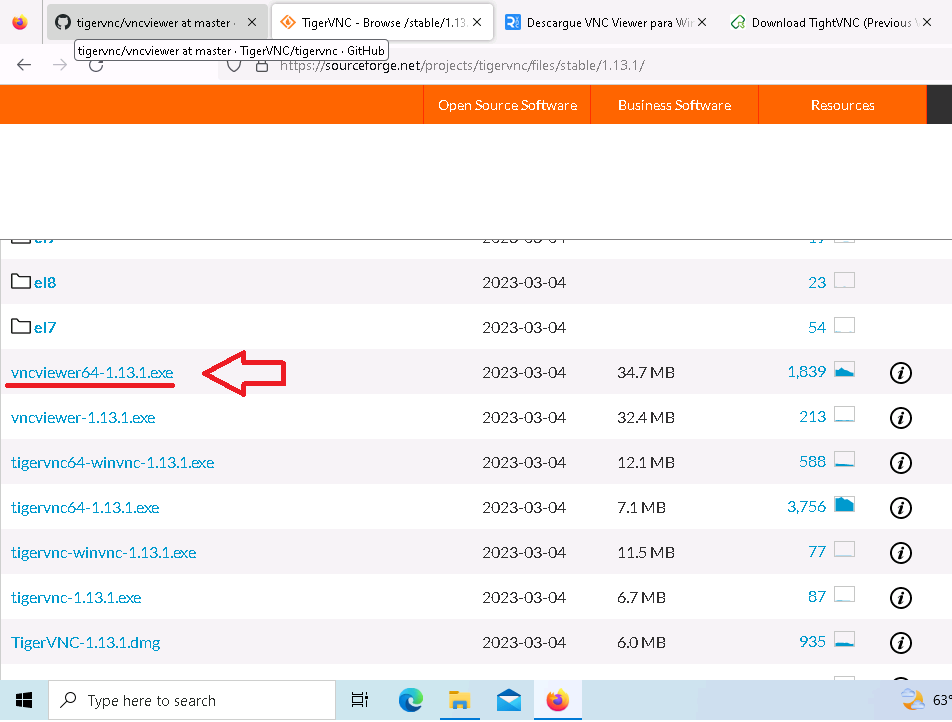View info icon for TigerVNC-1.13.1.dmg
Viewport: 952px width, 722px height.
click(x=900, y=642)
